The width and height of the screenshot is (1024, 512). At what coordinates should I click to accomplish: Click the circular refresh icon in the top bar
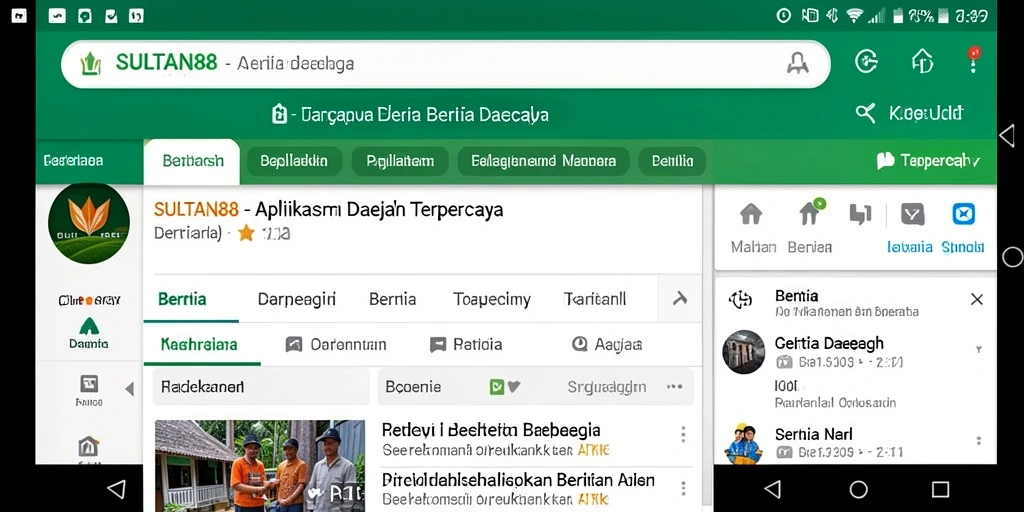pyautogui.click(x=866, y=62)
